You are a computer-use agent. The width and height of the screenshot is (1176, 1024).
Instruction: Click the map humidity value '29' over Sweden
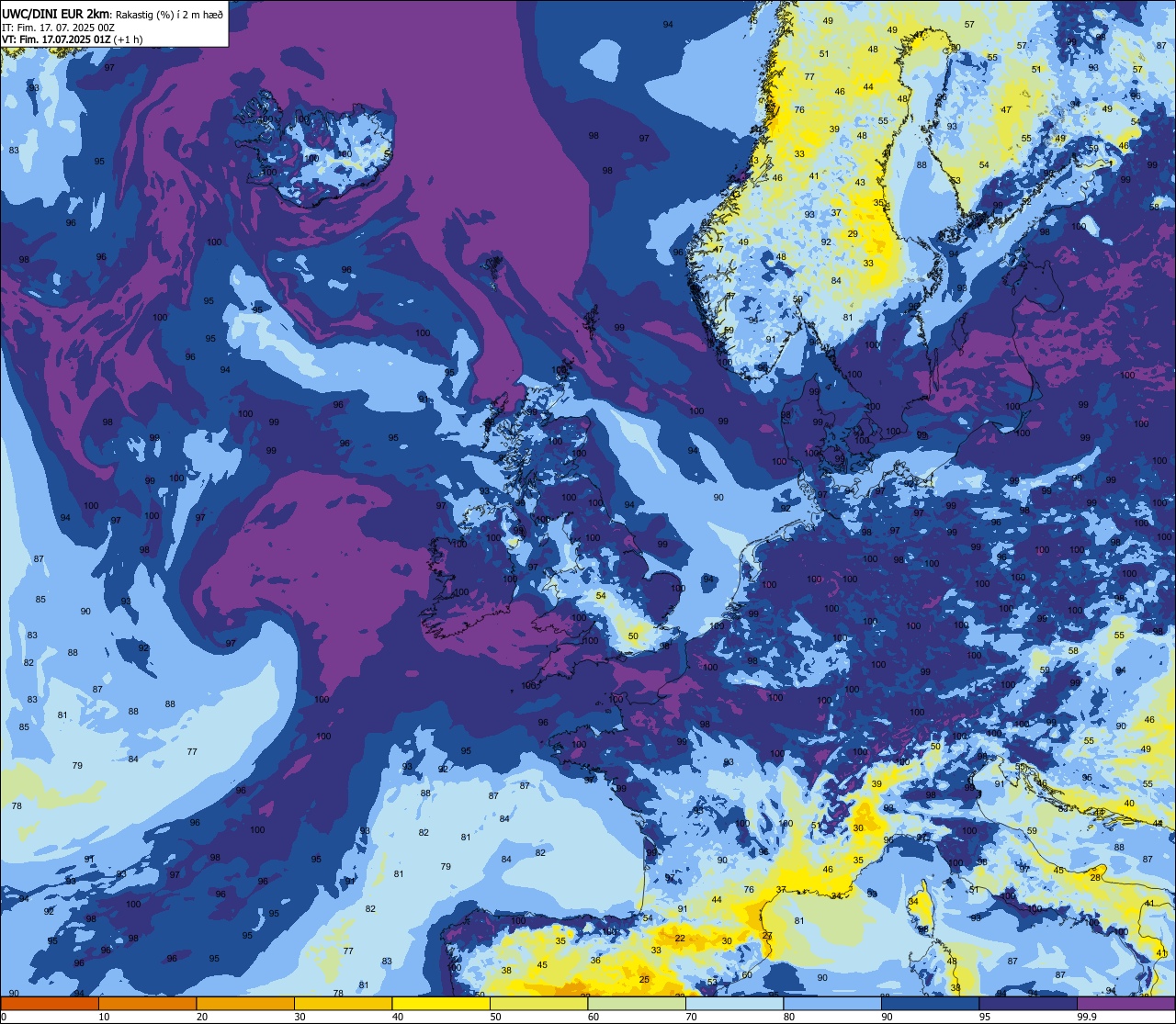tap(853, 234)
